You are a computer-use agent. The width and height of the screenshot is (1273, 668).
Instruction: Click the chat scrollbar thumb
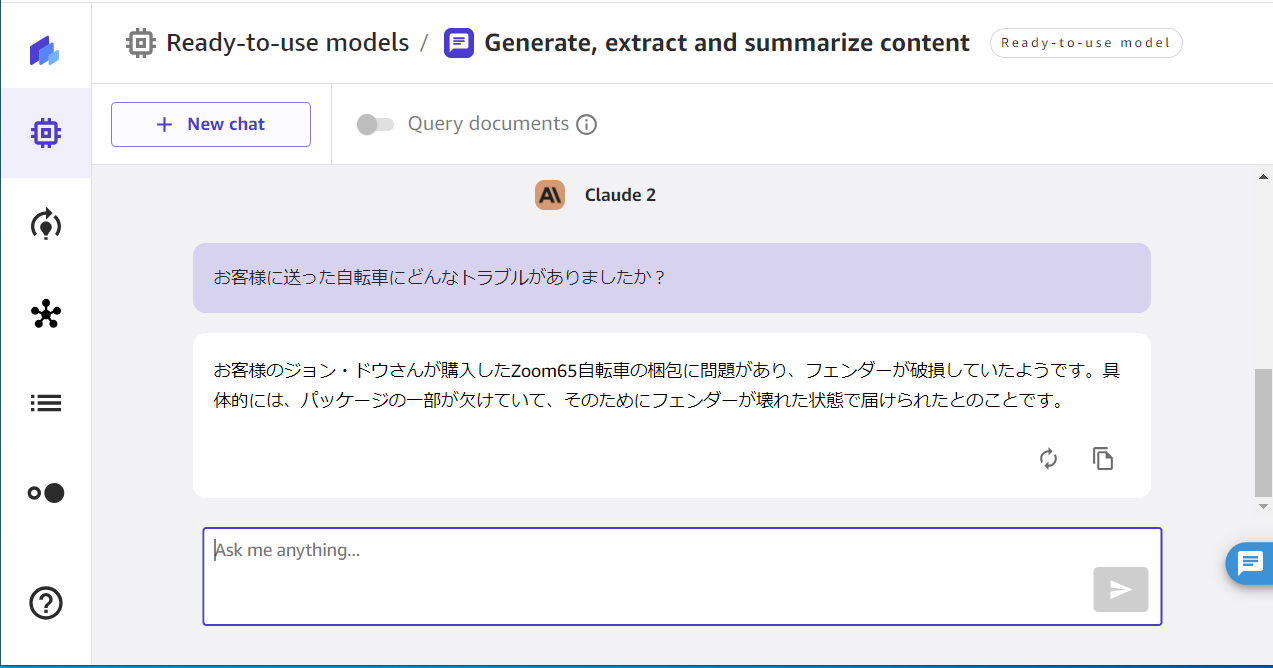click(1263, 432)
